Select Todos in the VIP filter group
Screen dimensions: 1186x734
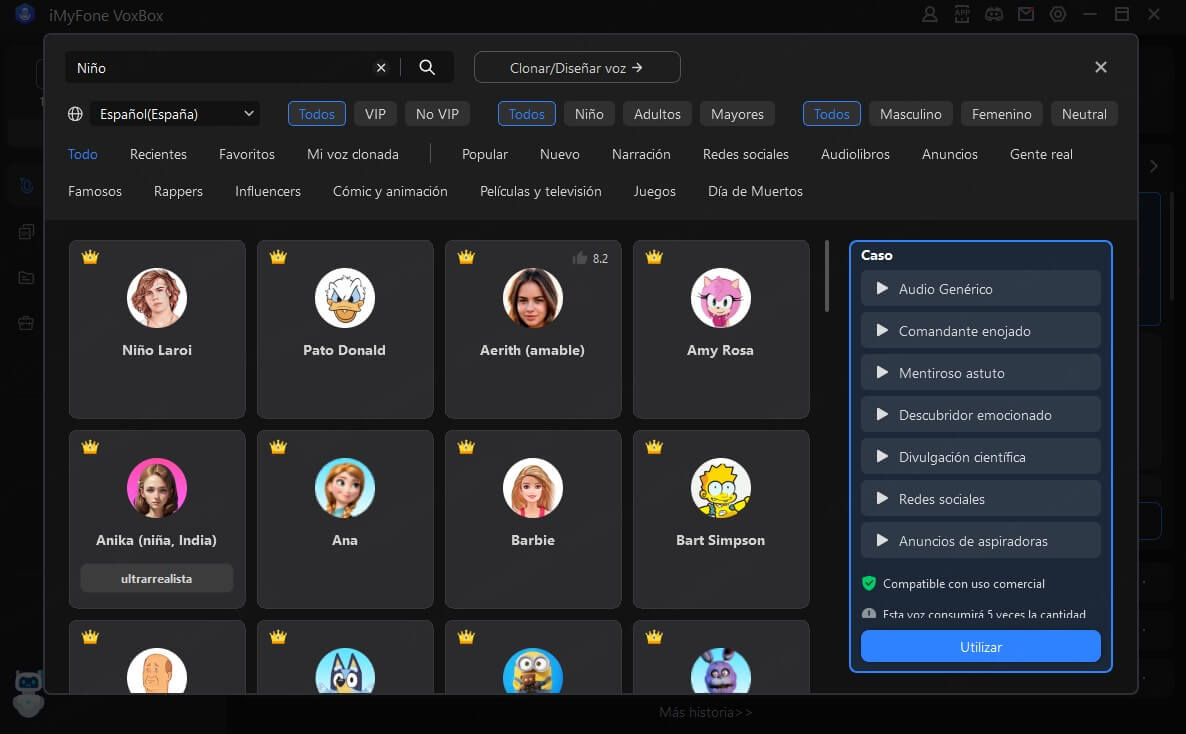point(316,114)
